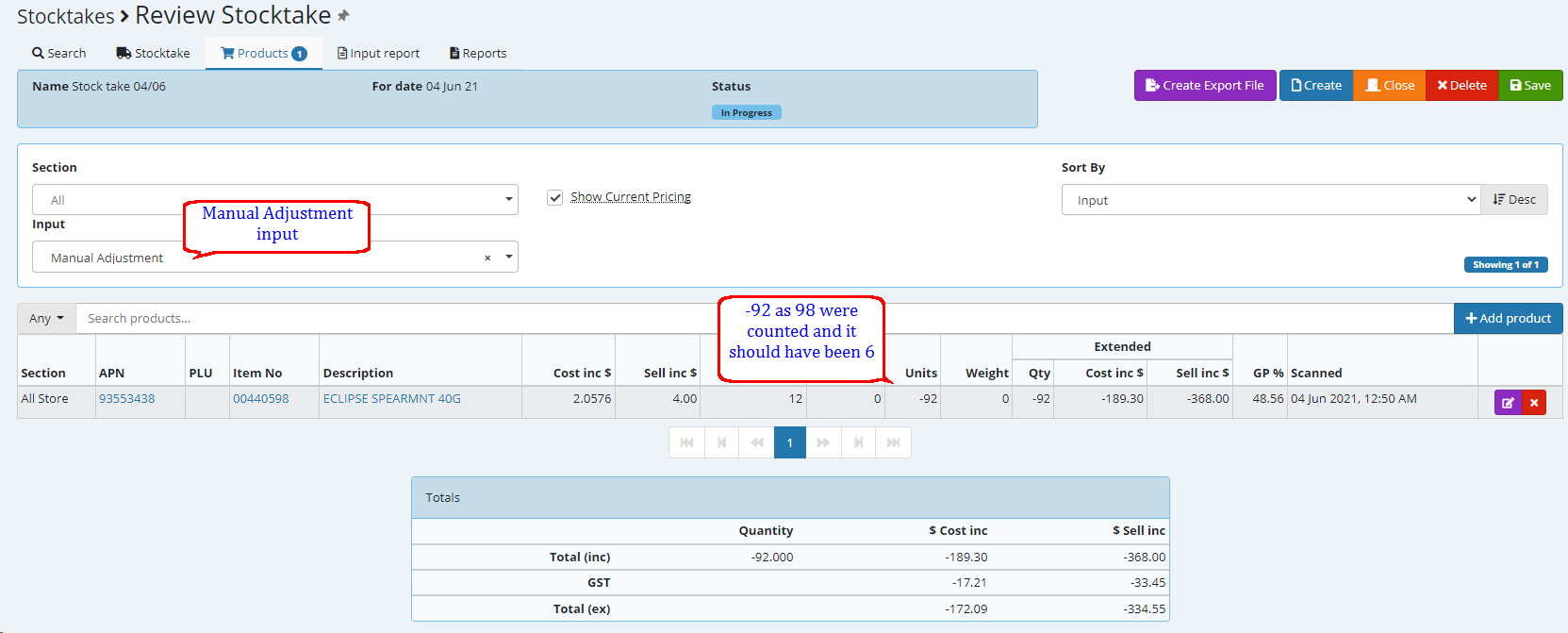This screenshot has width=1568, height=633.
Task: Open the ECLIPSE SPEARMNT 40G product link
Action: [x=391, y=399]
